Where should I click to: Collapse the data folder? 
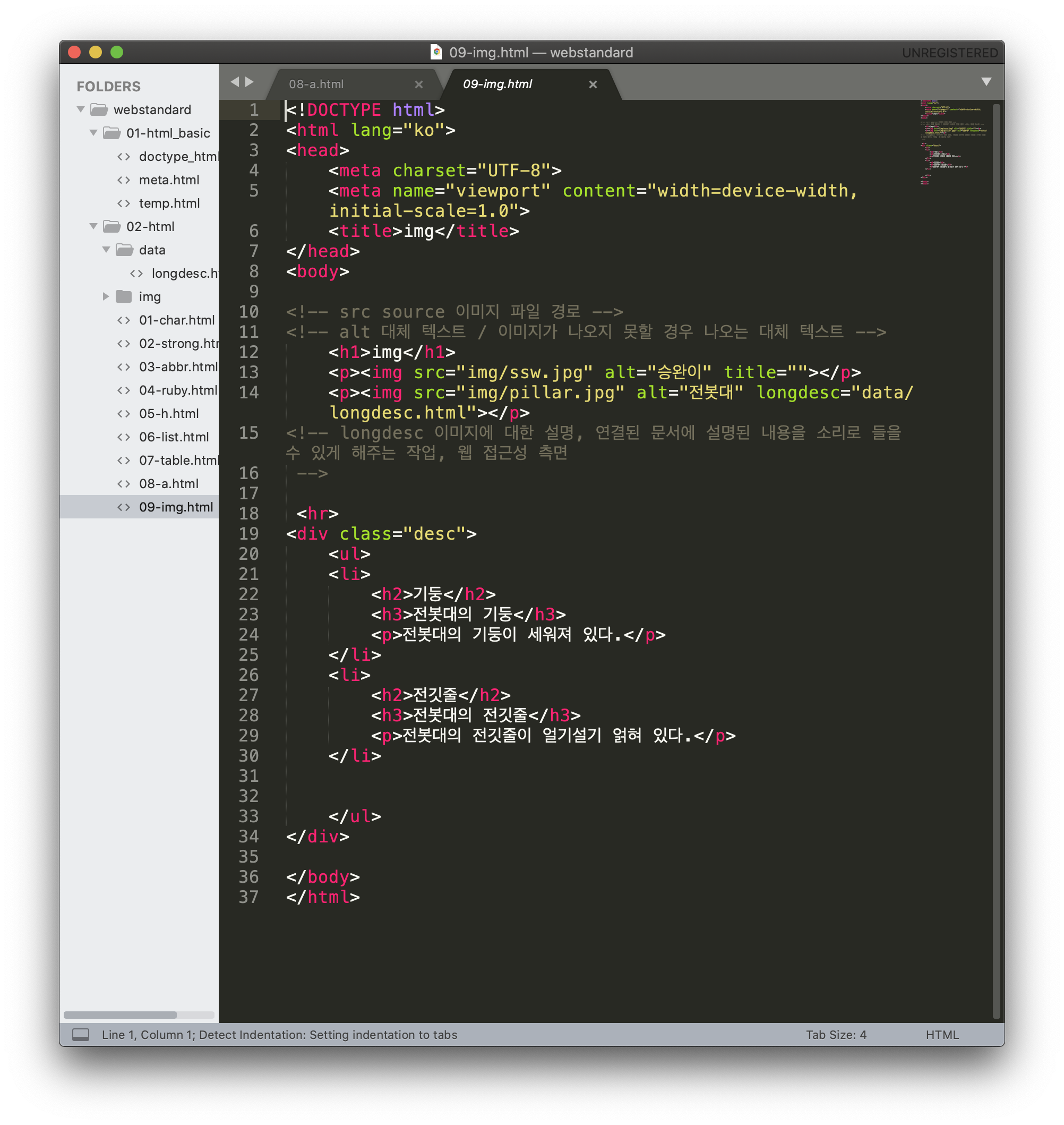pos(106,250)
